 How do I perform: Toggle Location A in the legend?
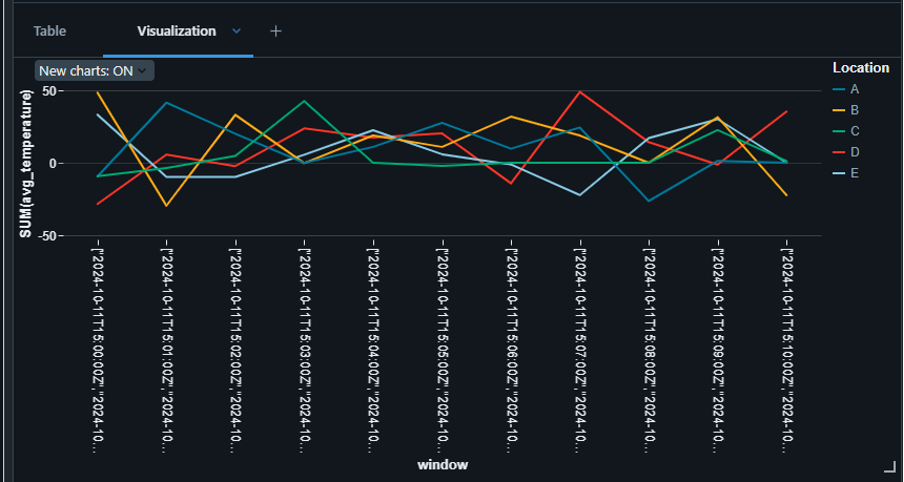pyautogui.click(x=846, y=89)
